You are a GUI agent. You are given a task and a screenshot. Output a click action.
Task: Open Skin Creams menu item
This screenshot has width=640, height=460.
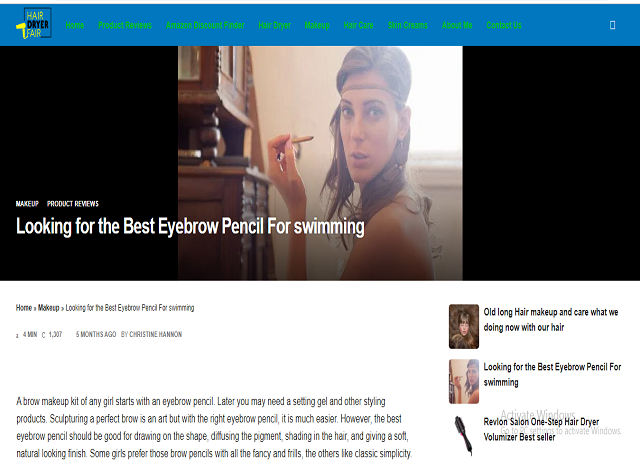click(408, 25)
